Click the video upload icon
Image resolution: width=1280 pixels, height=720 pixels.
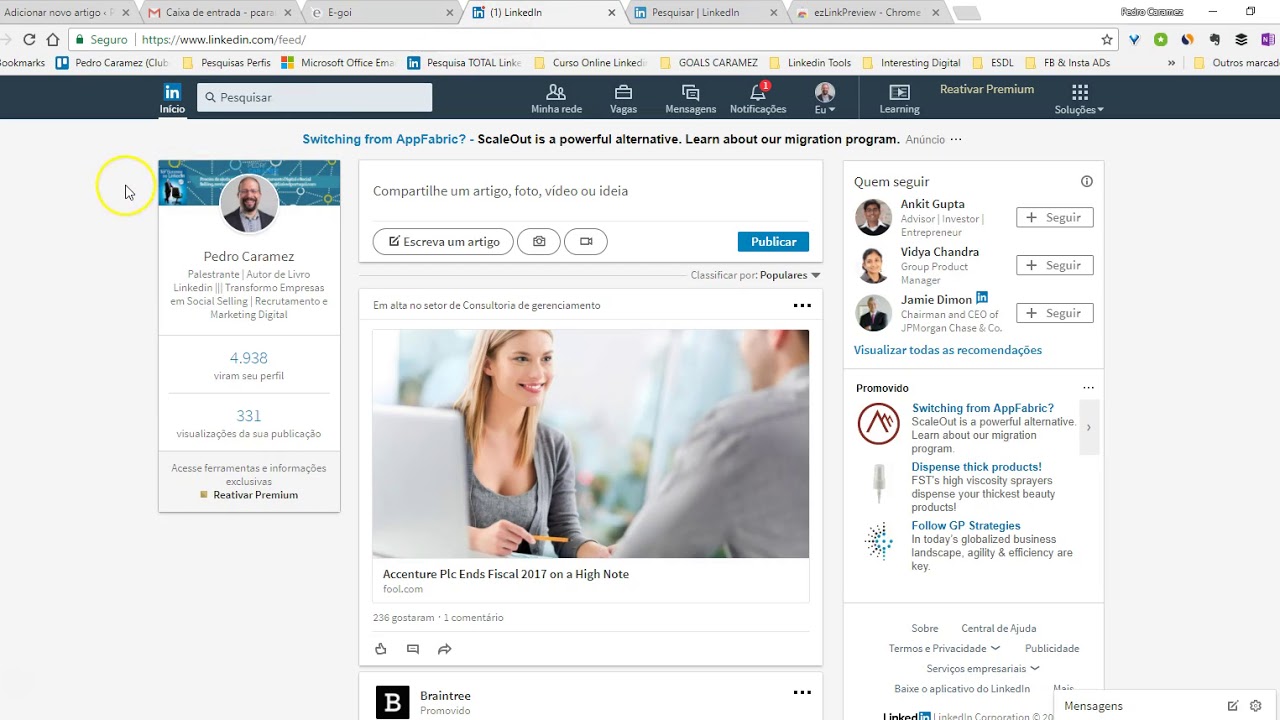(x=586, y=241)
